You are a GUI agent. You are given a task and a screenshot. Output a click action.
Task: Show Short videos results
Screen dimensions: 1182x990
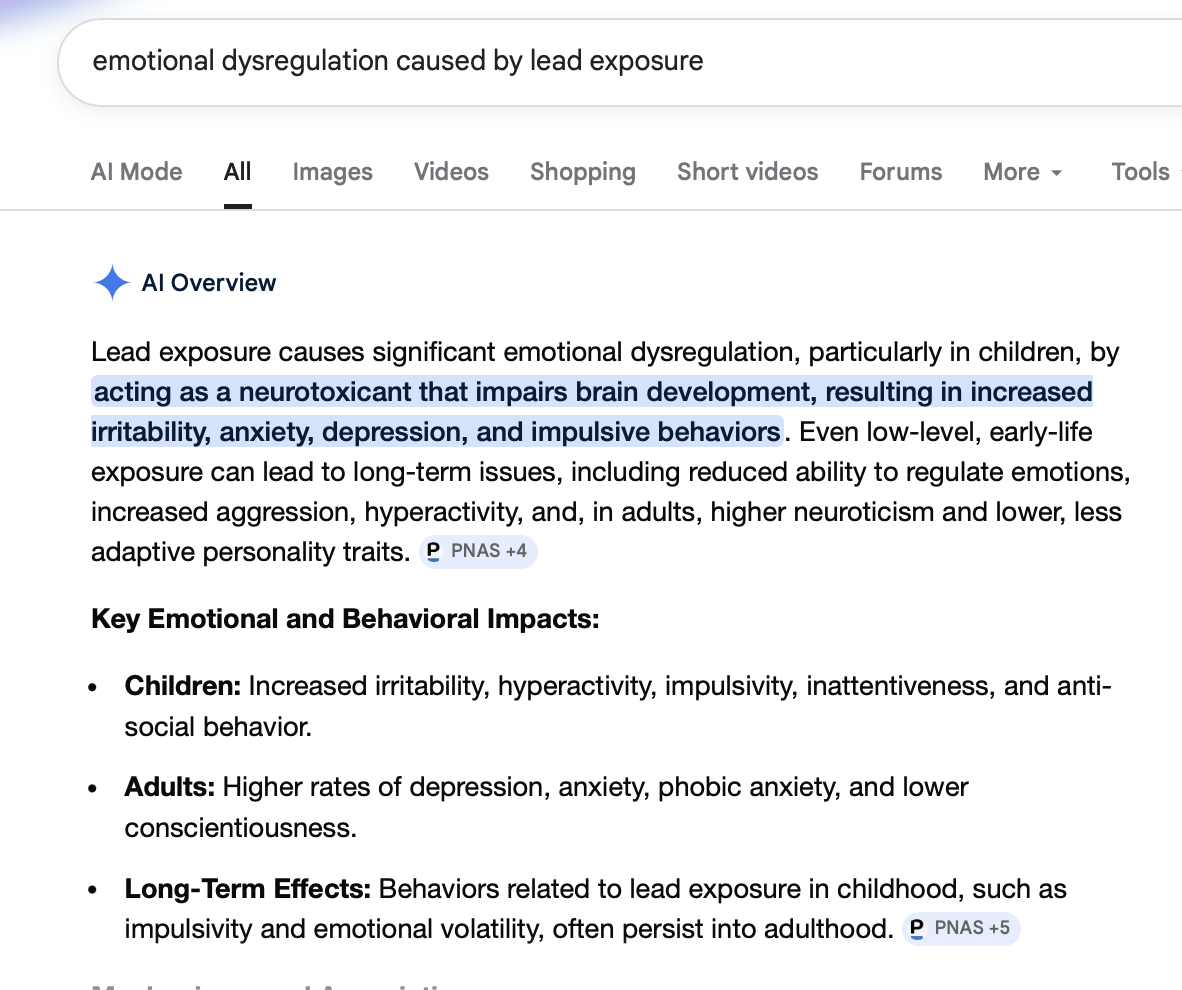(x=747, y=172)
